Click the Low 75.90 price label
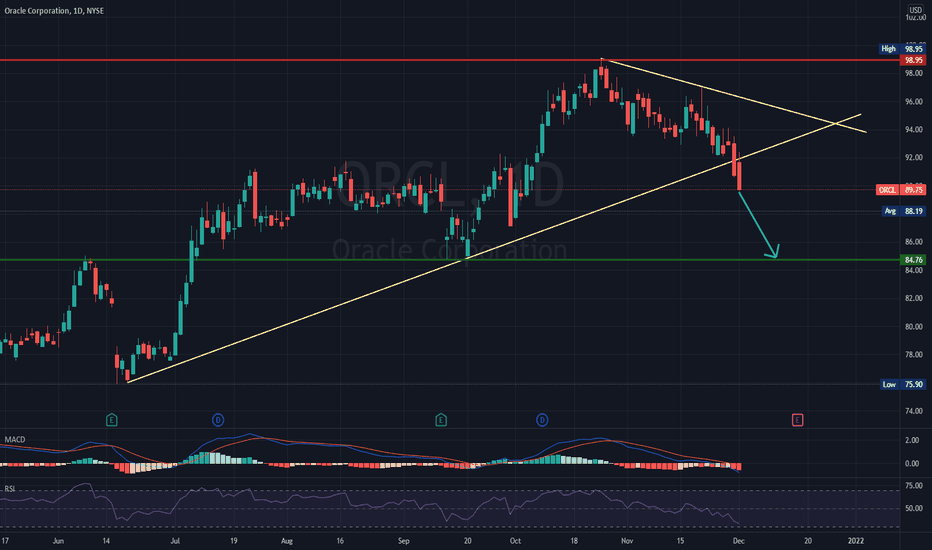The width and height of the screenshot is (932, 550). pos(902,385)
